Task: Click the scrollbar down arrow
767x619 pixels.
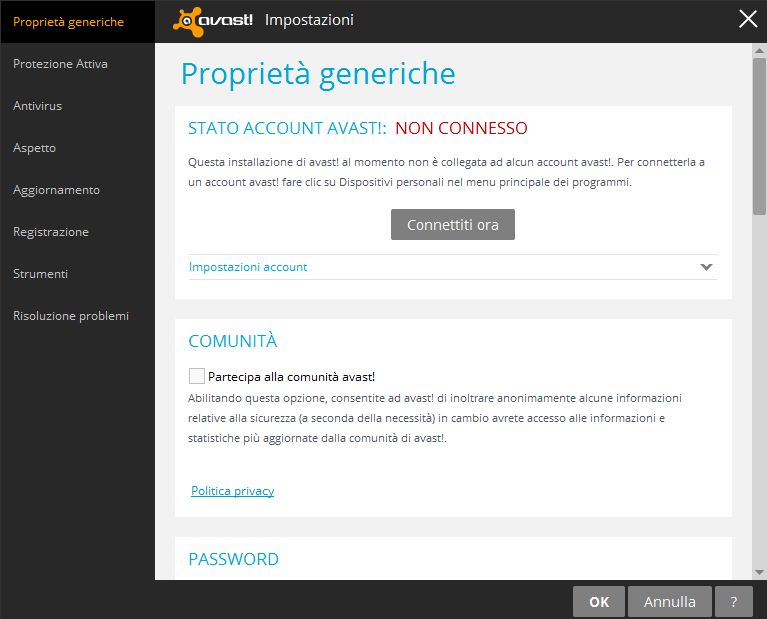Action: (x=759, y=572)
